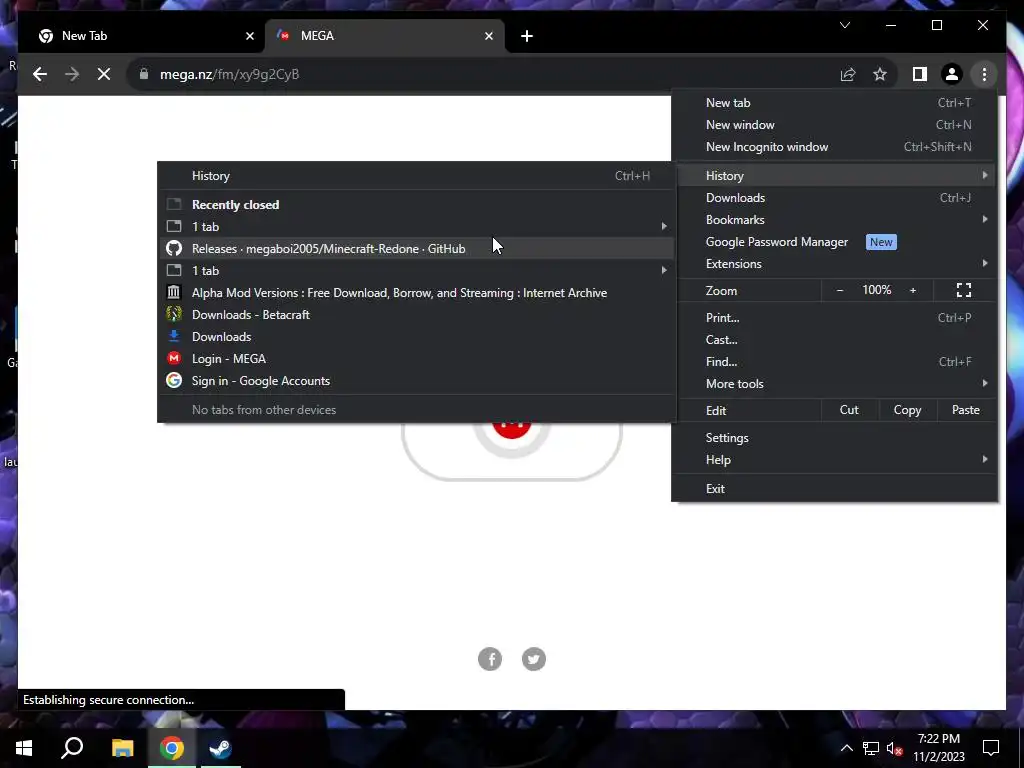This screenshot has height=768, width=1024.
Task: Click the browser back arrow
Action: coord(40,74)
